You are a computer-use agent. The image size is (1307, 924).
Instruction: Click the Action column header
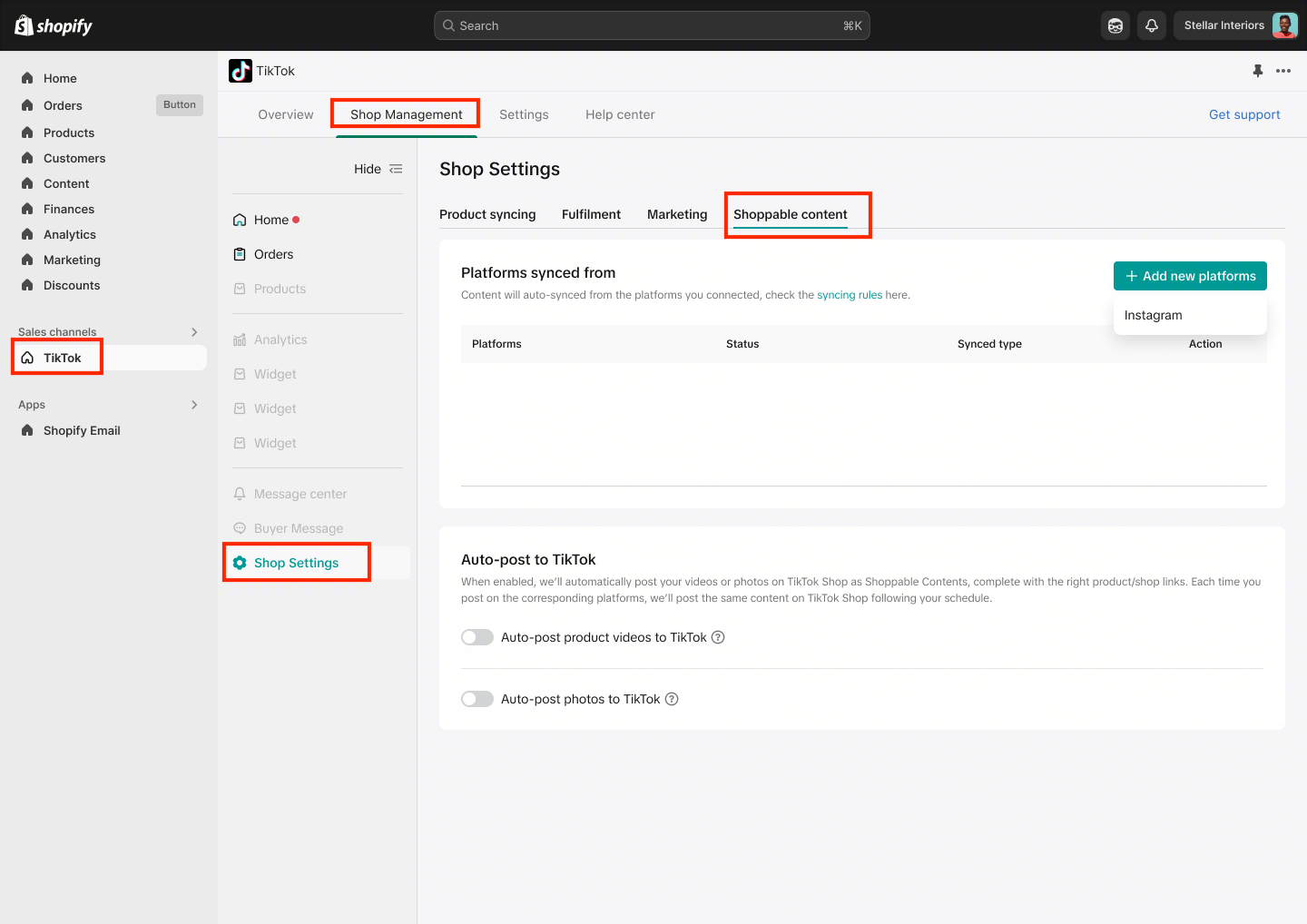[1205, 344]
